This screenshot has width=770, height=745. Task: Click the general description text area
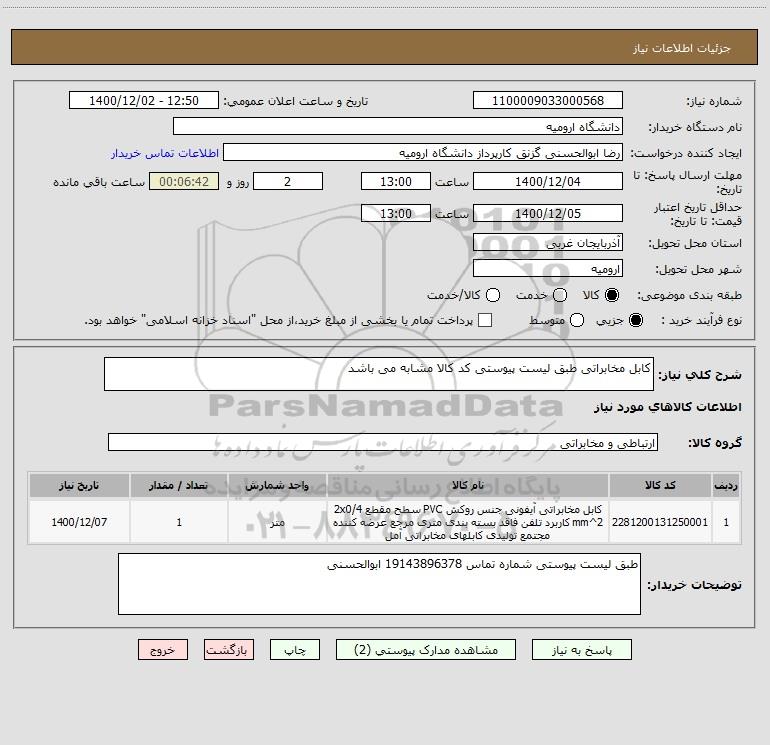379,374
